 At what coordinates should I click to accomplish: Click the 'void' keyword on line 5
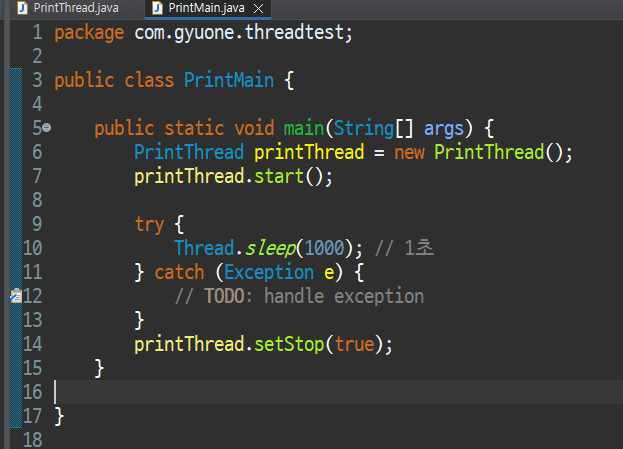254,129
